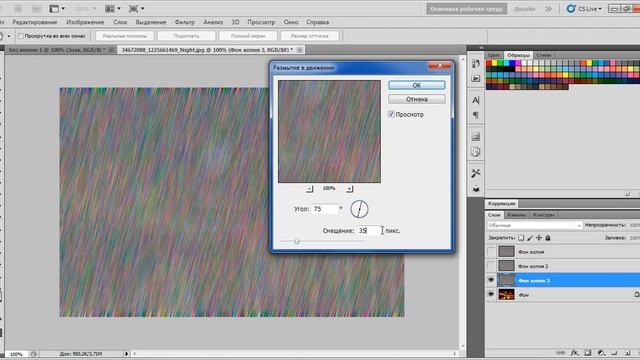Click the Подогнать button
This screenshot has height=360, width=640.
coord(186,36)
